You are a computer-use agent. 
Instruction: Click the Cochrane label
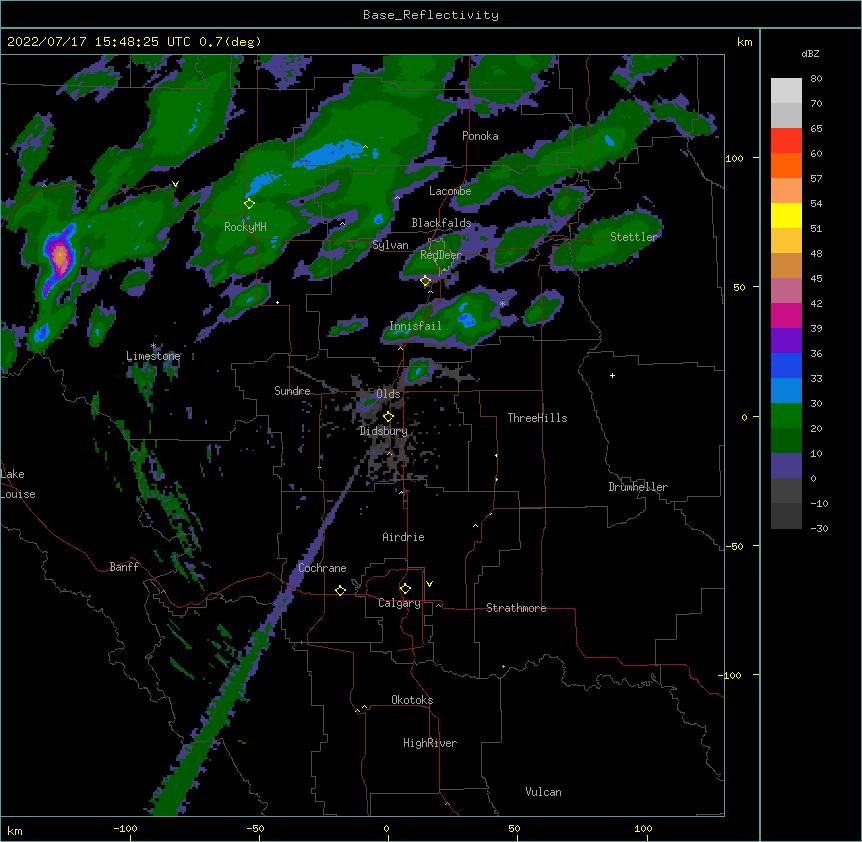tap(322, 568)
